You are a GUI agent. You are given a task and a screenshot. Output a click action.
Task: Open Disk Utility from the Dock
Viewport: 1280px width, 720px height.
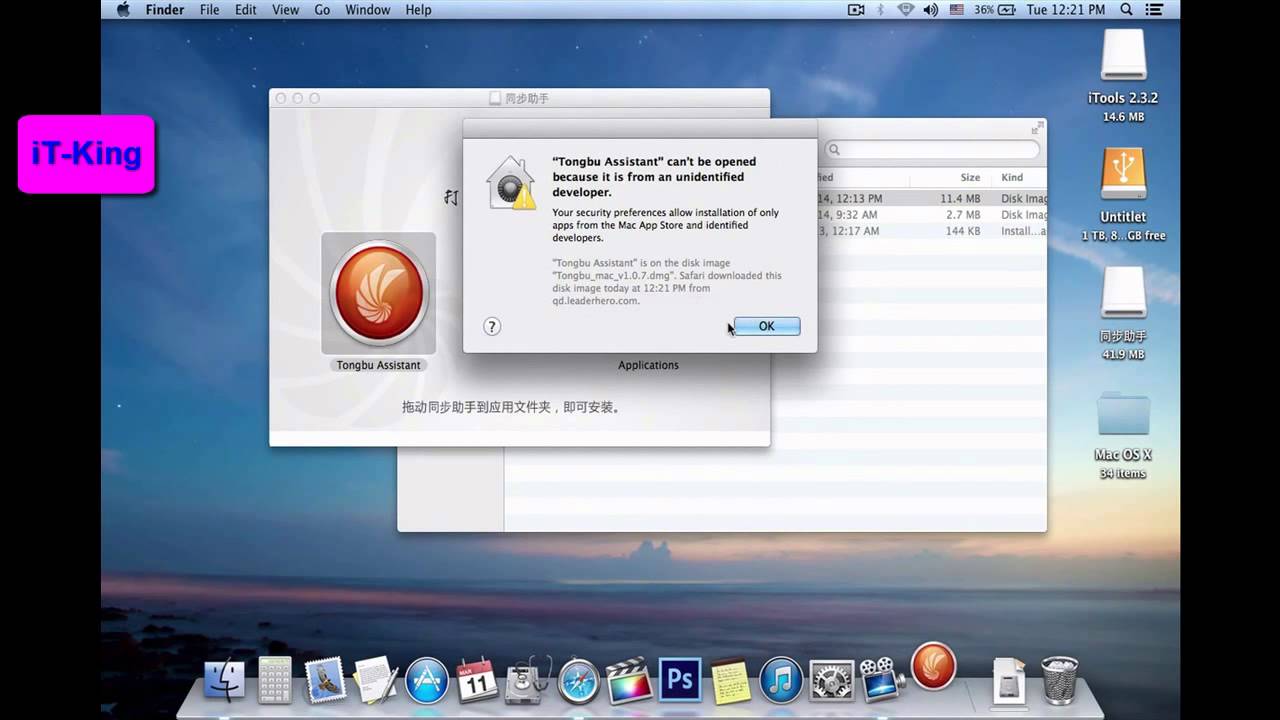tap(526, 682)
